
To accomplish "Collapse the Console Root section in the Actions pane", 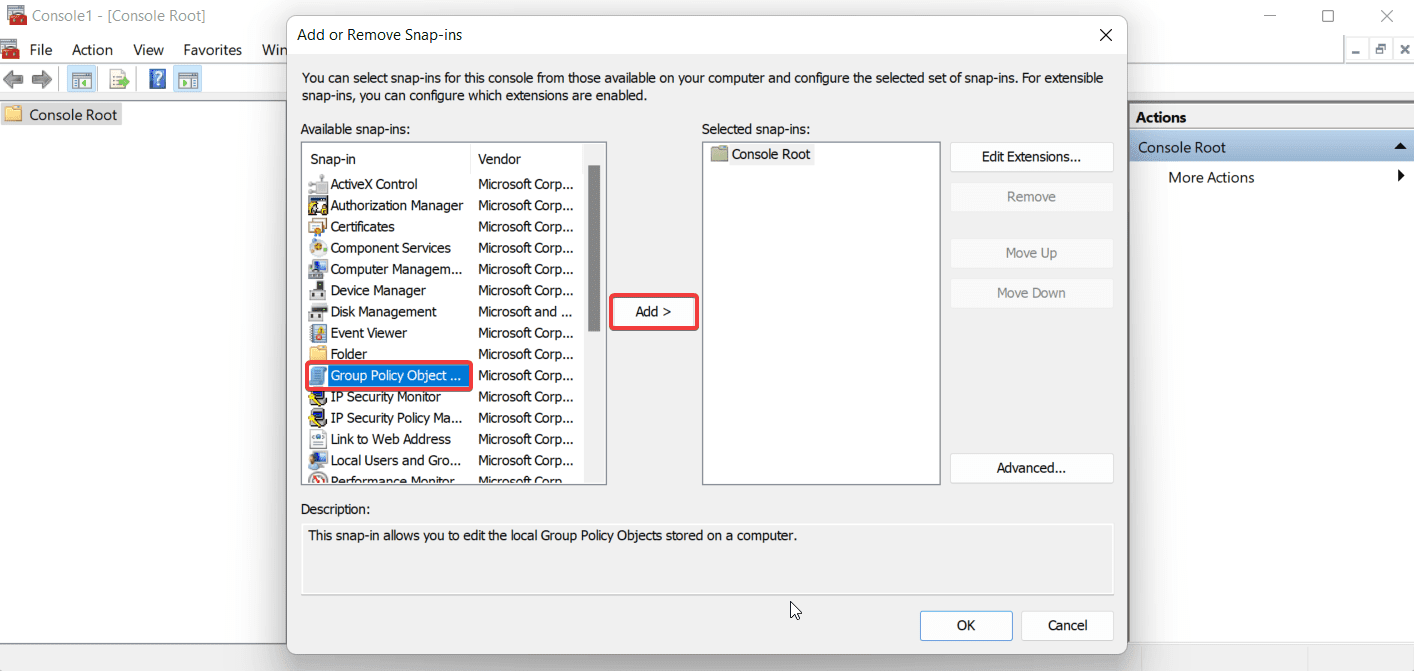I will [x=1400, y=147].
